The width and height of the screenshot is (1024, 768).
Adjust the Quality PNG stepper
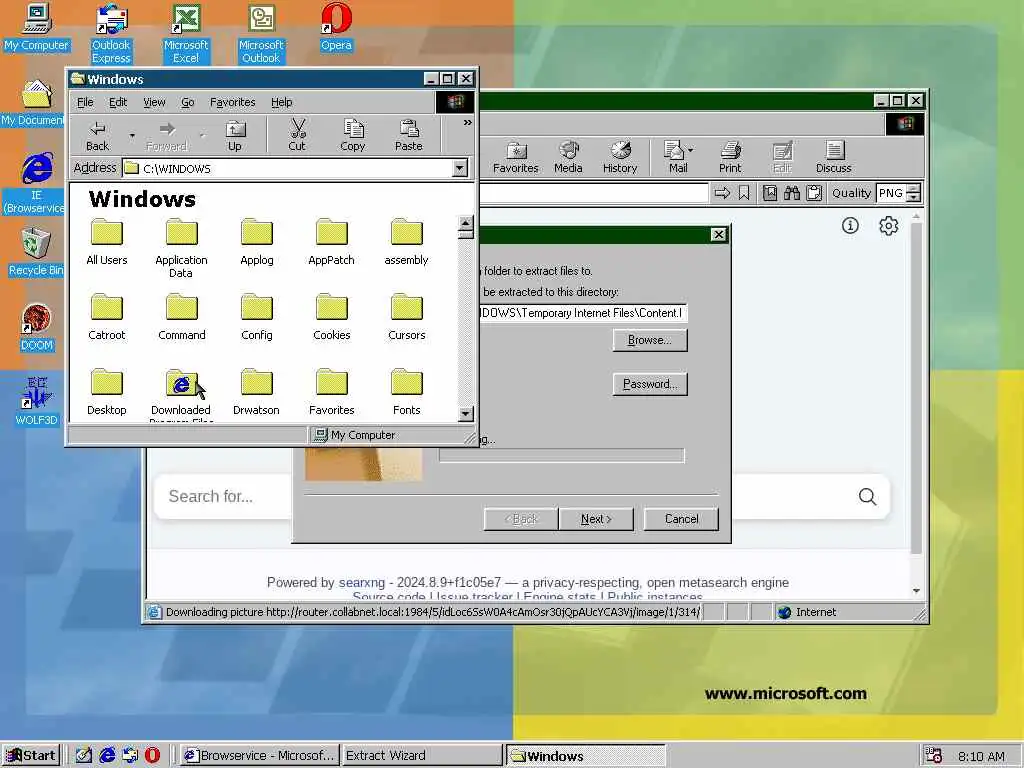tap(914, 193)
